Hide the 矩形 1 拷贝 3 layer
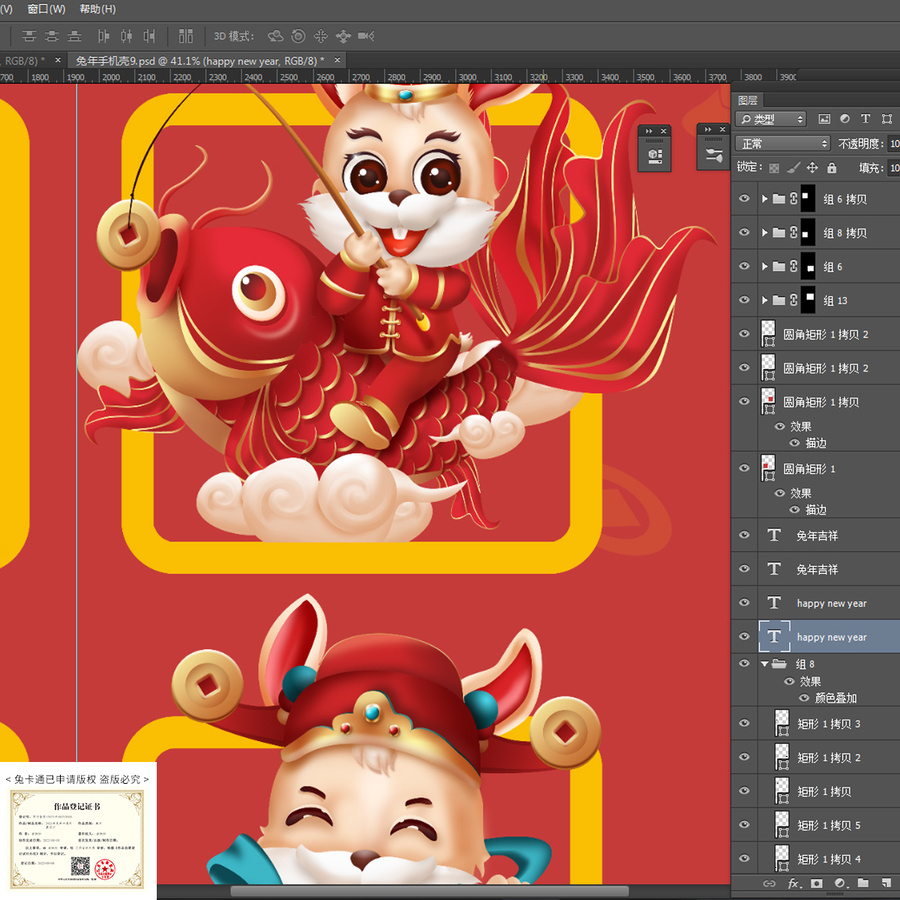This screenshot has height=900, width=900. (744, 723)
